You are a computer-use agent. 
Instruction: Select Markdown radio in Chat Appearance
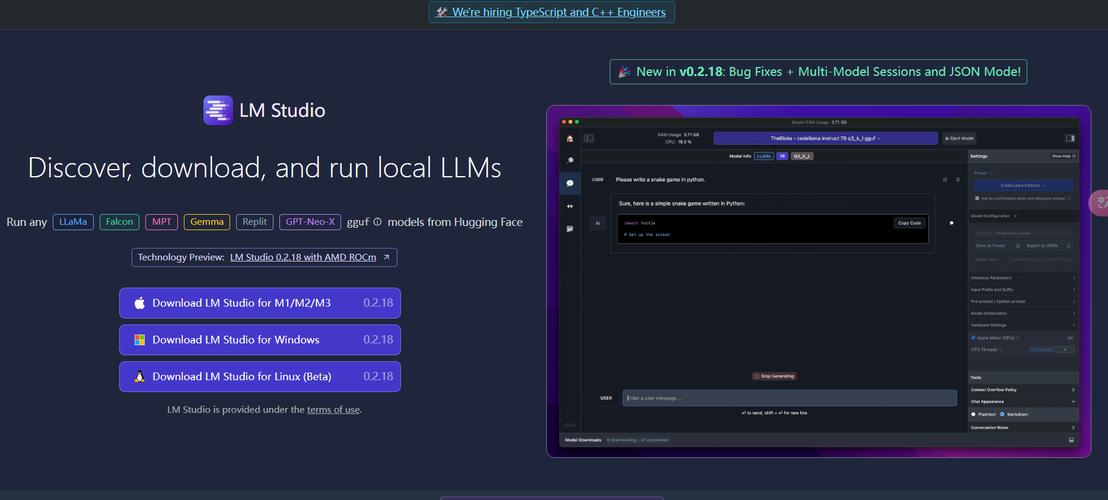(1002, 414)
